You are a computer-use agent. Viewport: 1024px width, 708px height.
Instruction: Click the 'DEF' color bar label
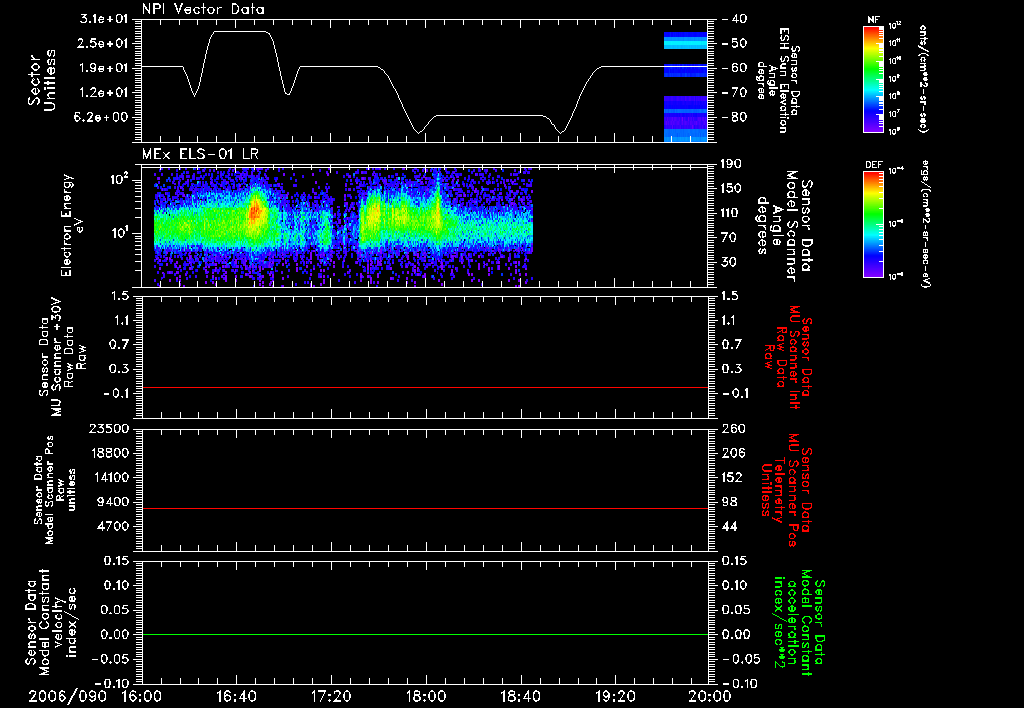coord(873,165)
